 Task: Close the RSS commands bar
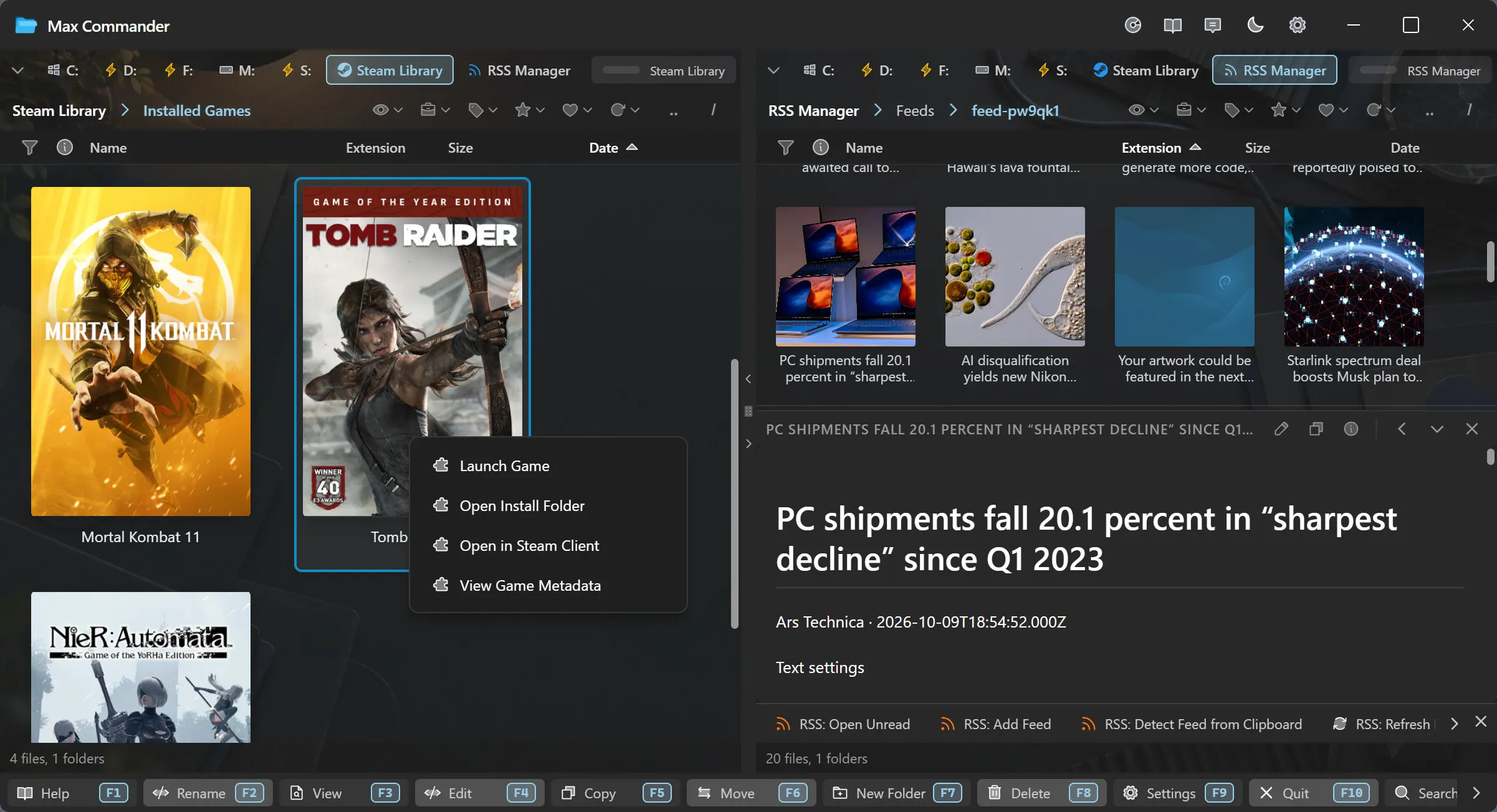coord(1481,722)
